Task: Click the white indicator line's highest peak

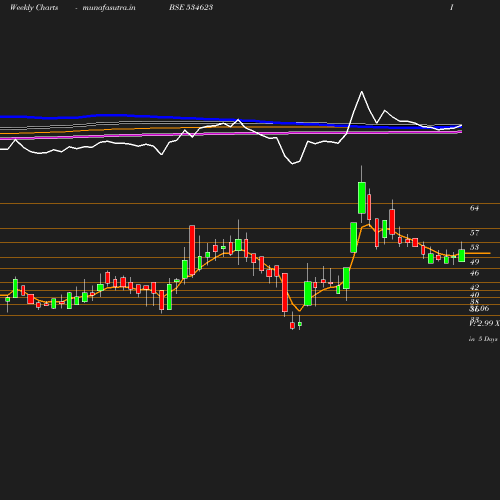Action: tap(362, 92)
